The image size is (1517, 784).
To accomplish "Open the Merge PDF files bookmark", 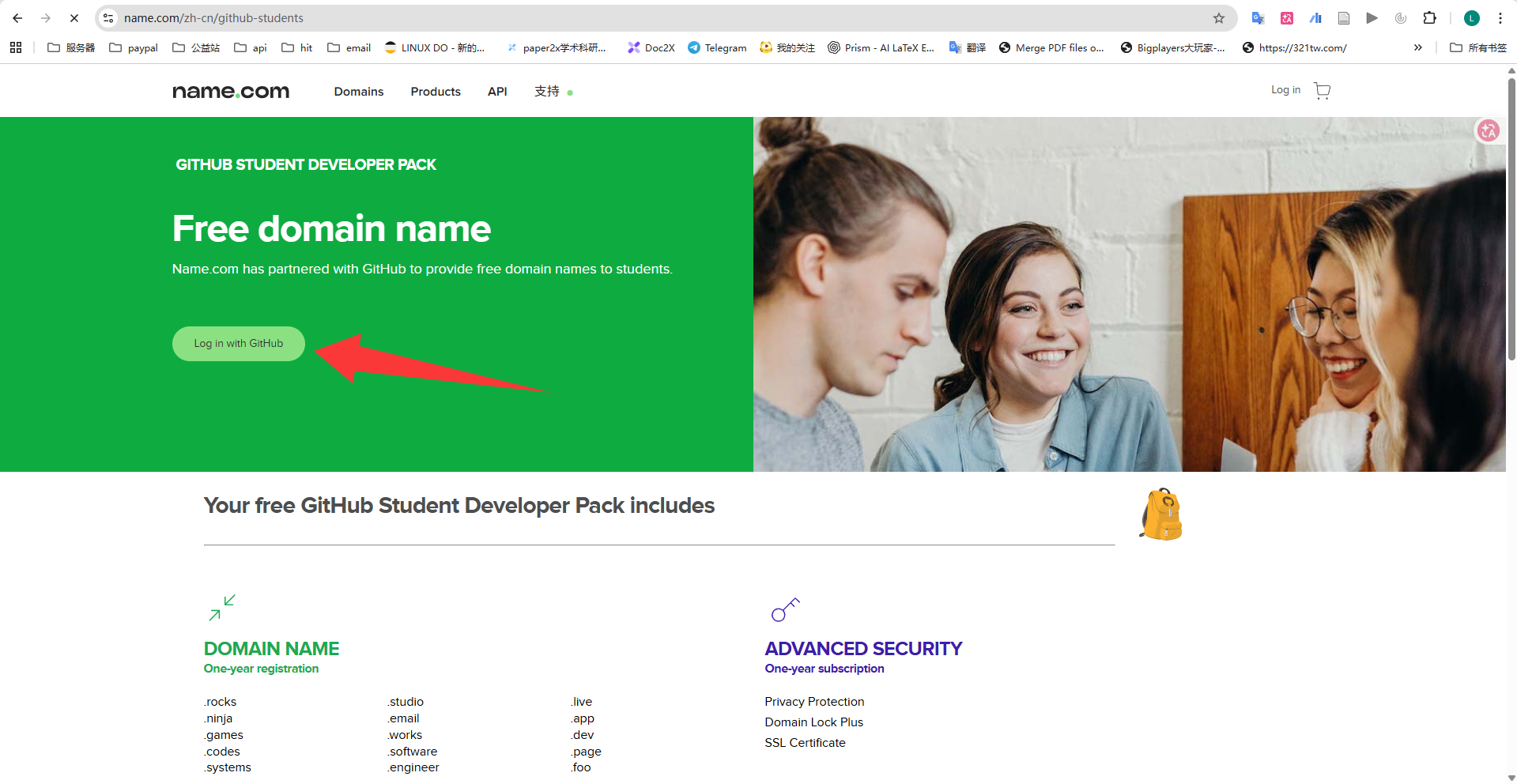I will (x=1051, y=47).
